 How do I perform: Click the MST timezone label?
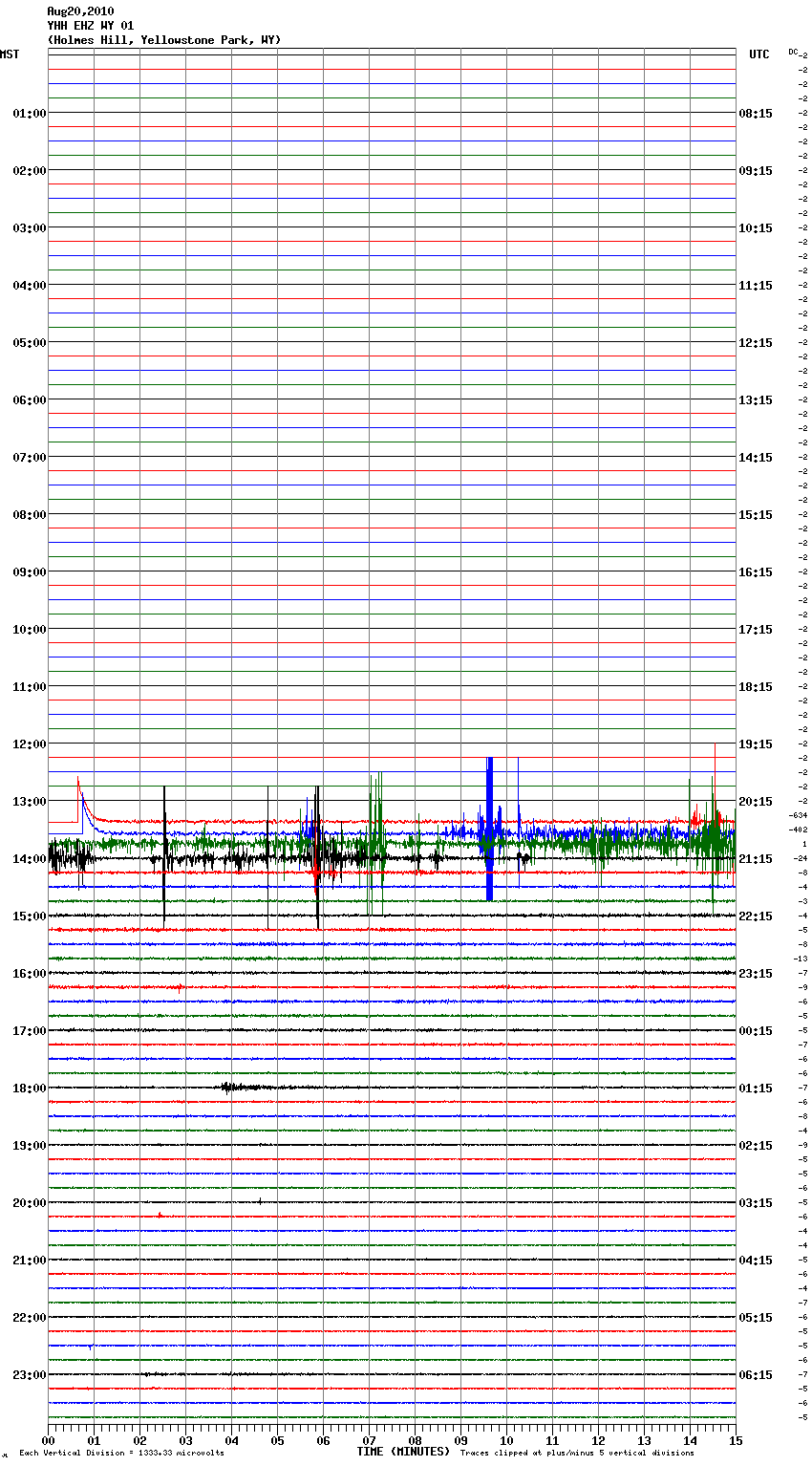pos(10,54)
